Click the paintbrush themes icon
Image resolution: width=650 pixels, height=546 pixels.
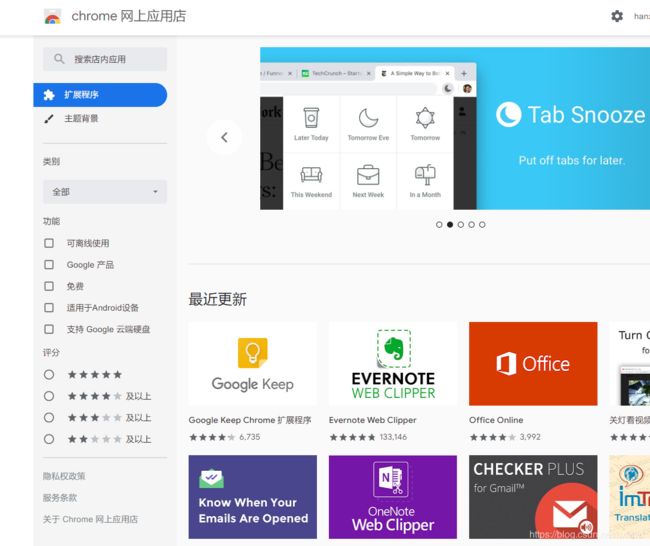[x=49, y=119]
